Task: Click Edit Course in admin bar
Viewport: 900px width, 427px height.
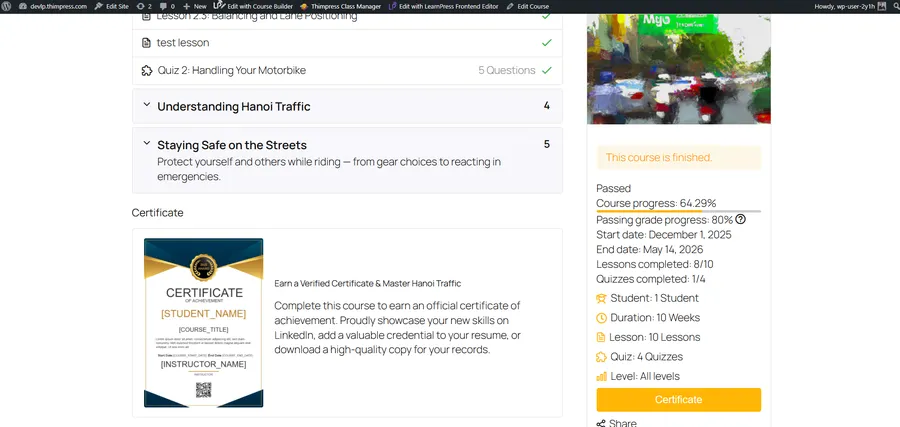Action: (x=528, y=6)
